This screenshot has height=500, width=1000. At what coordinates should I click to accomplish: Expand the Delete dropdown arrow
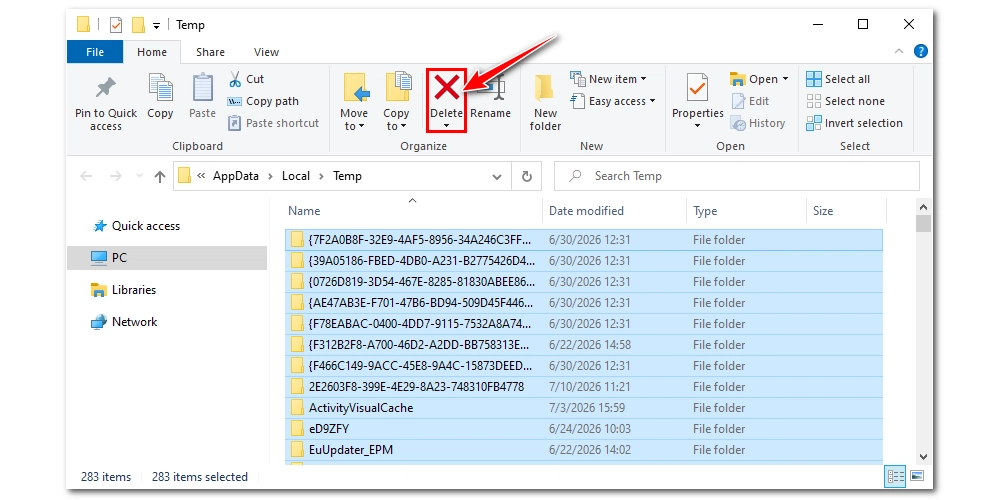[x=446, y=126]
